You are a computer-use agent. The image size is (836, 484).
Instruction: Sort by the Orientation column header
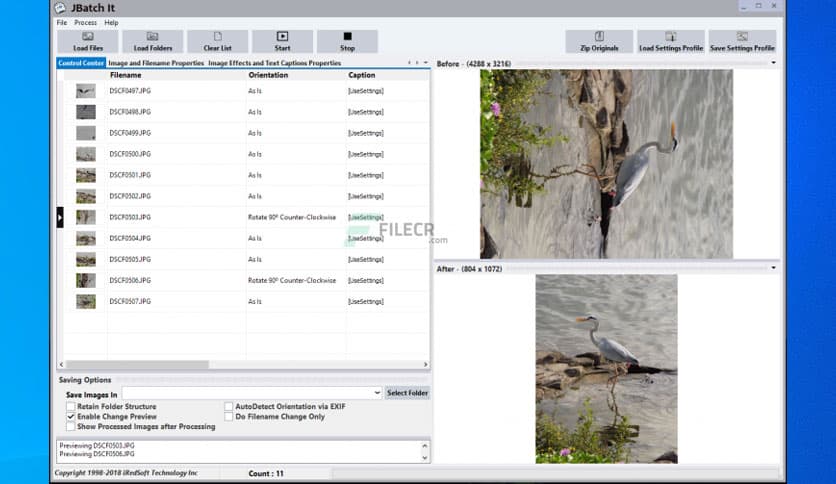(x=295, y=75)
